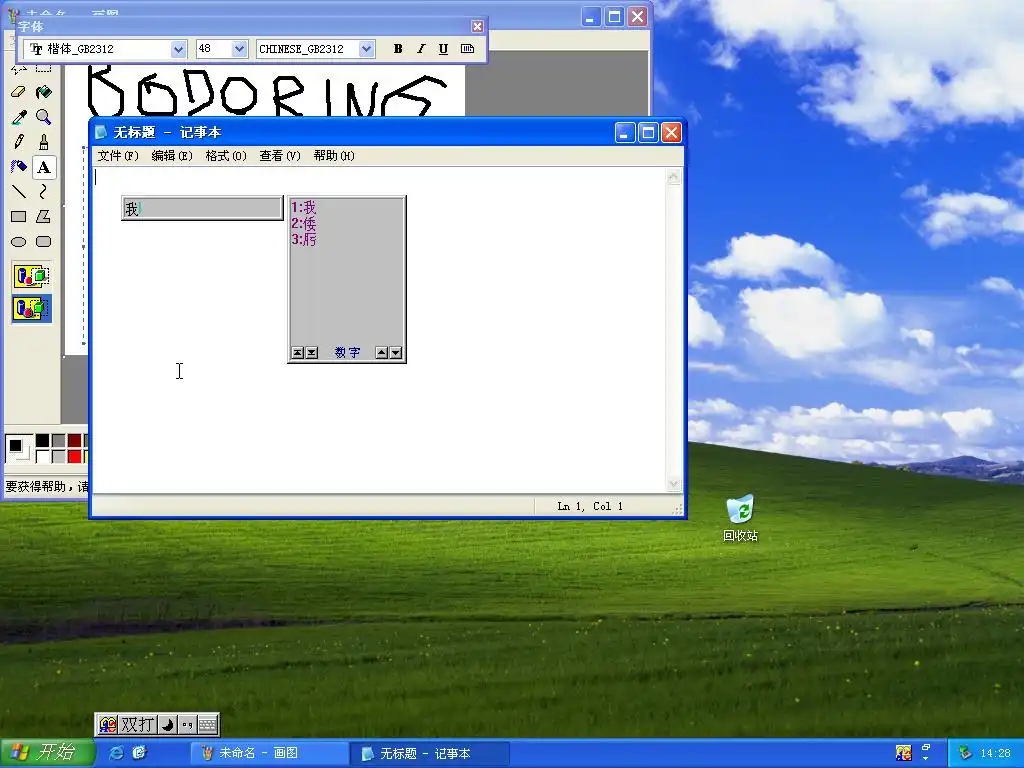The image size is (1024, 768).
Task: Click the system clock showing 14:28
Action: (x=995, y=753)
